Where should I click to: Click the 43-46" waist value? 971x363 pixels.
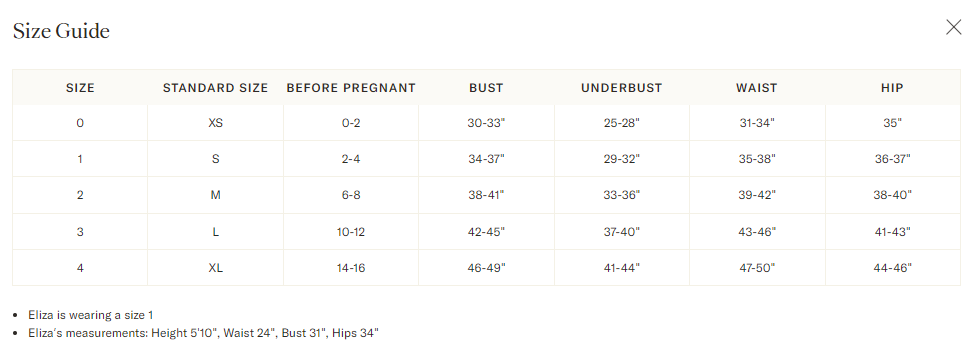[x=757, y=232]
